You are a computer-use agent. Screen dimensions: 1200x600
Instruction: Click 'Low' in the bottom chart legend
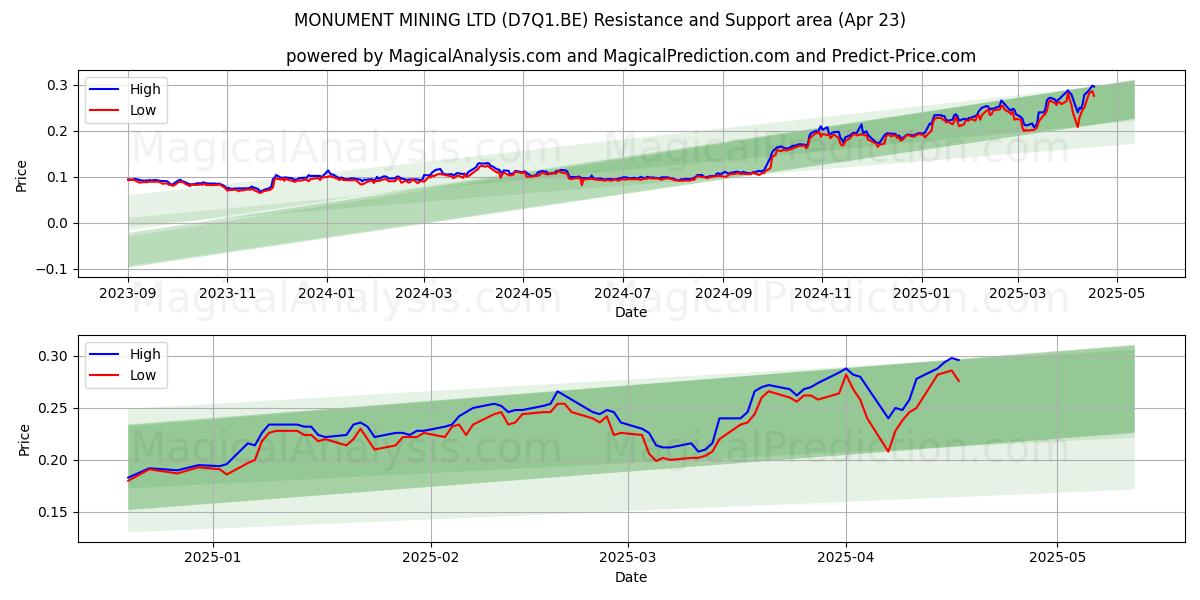(x=143, y=375)
